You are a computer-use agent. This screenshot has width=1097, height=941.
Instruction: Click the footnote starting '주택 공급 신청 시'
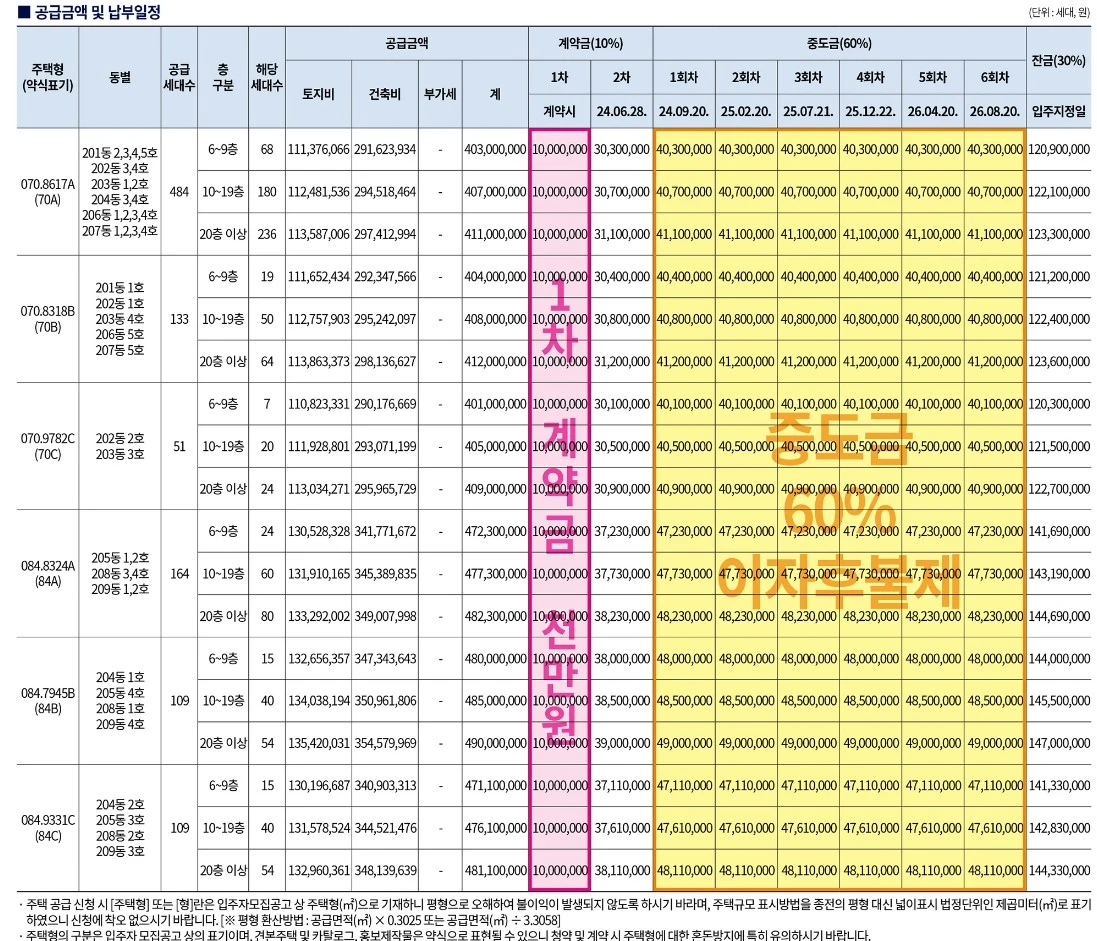(555, 912)
